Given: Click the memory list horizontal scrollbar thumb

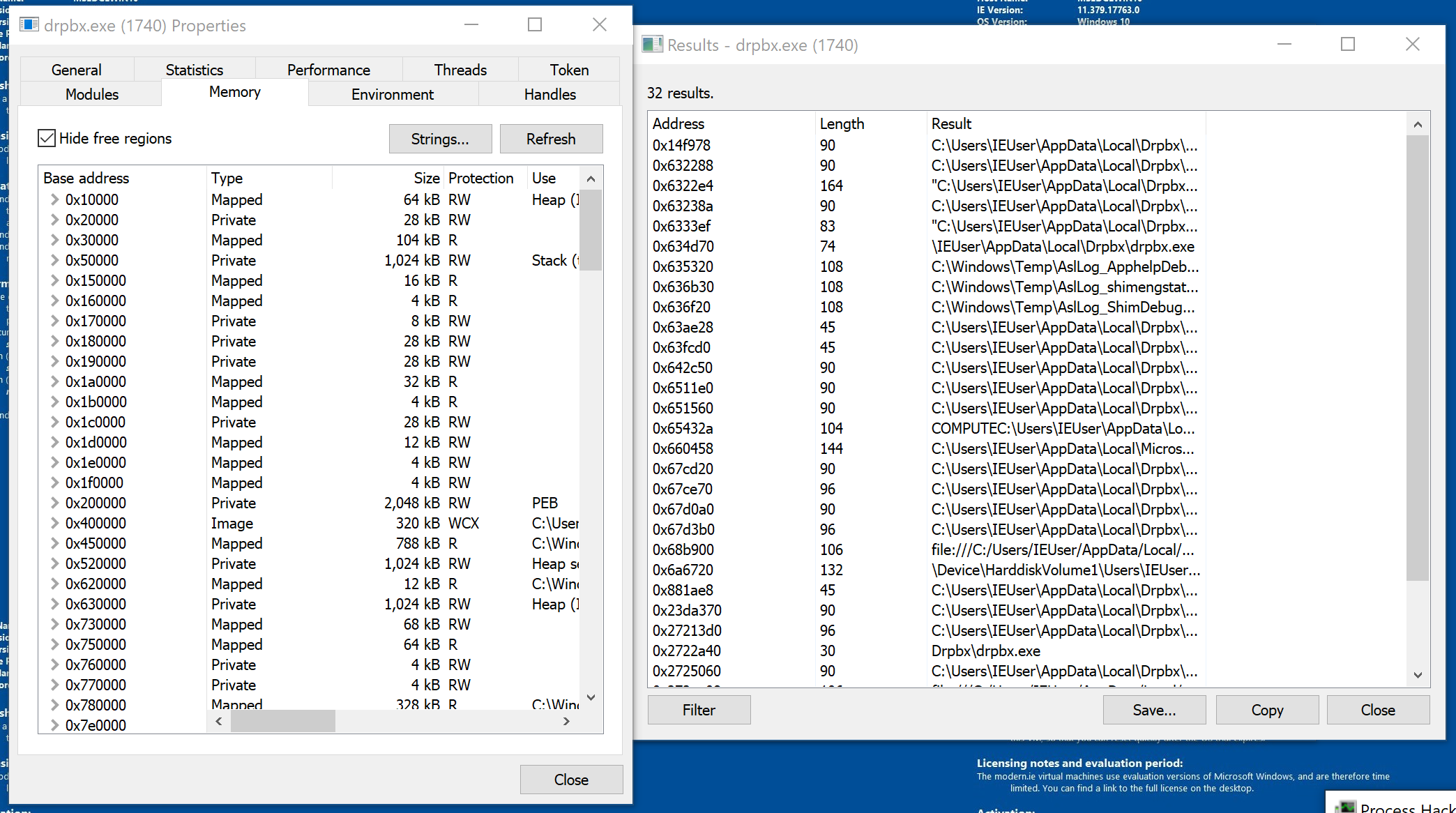Looking at the screenshot, I should click(x=283, y=721).
